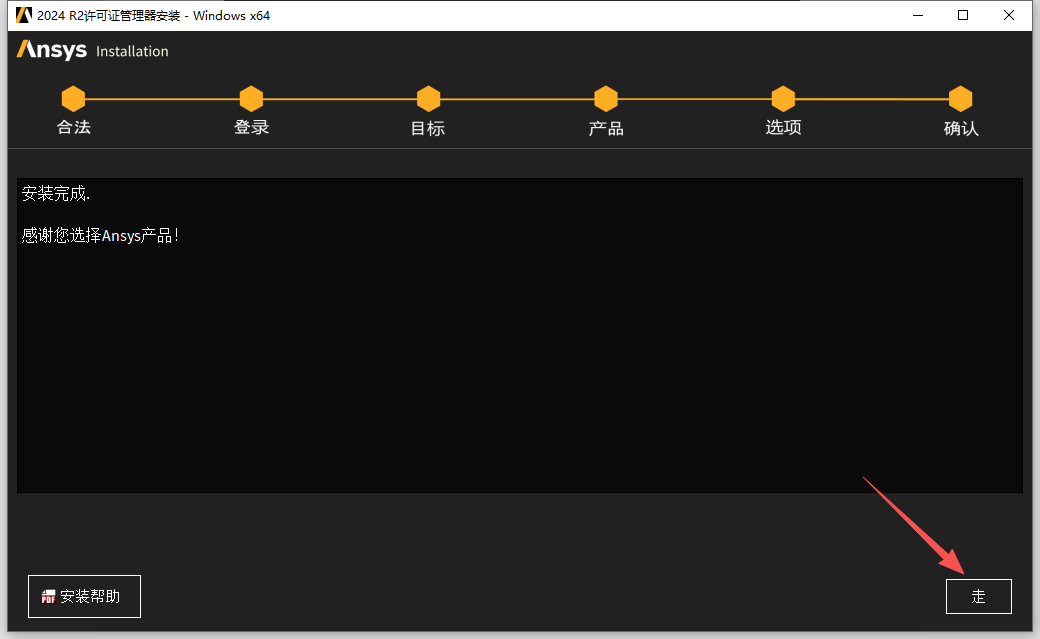Image resolution: width=1040 pixels, height=639 pixels.
Task: Click the 确认 step hexagon icon
Action: [x=960, y=98]
